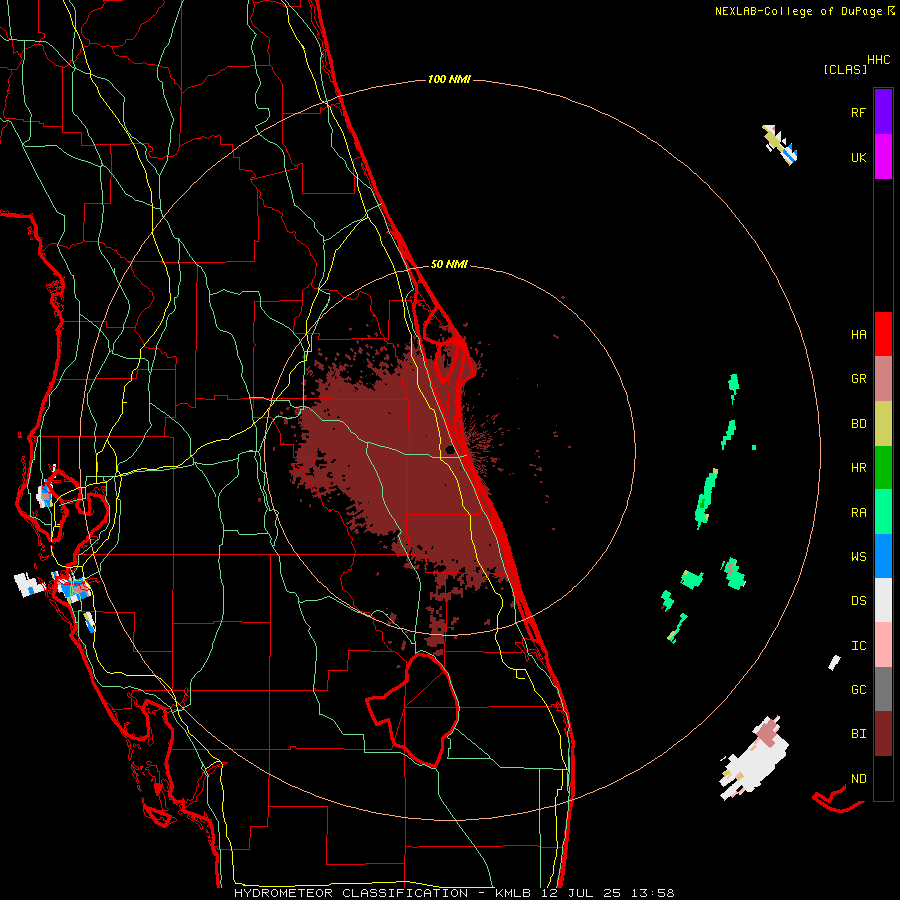Click the white dry snow echo cluster
Screen dimensions: 900x900
click(x=753, y=759)
